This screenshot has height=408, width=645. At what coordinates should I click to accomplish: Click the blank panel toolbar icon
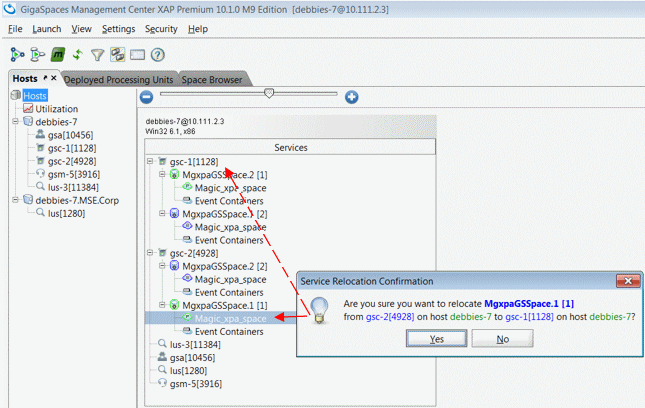click(137, 55)
